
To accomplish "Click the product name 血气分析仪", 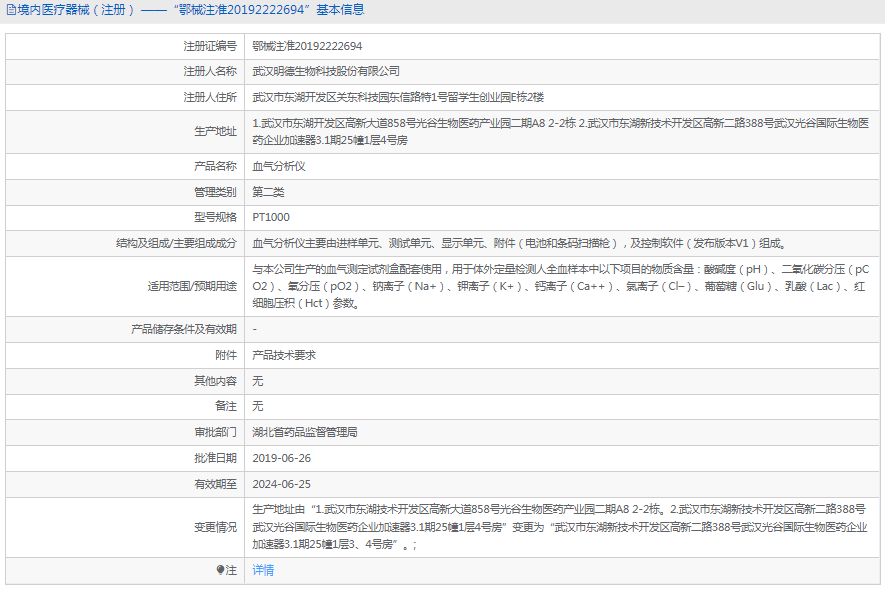I will [279, 167].
